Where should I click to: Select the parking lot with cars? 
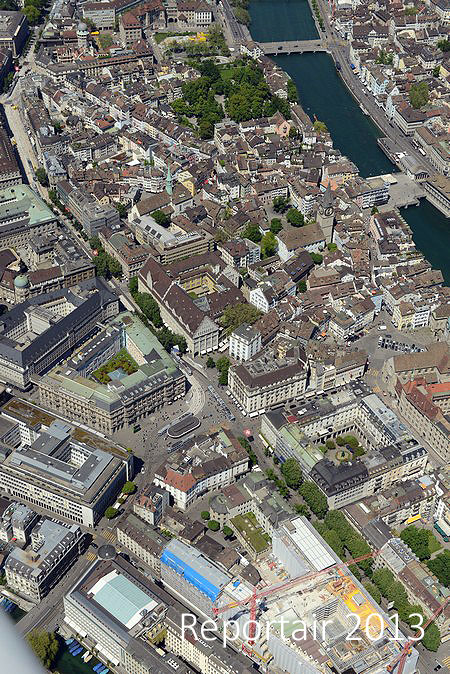pos(400,344)
